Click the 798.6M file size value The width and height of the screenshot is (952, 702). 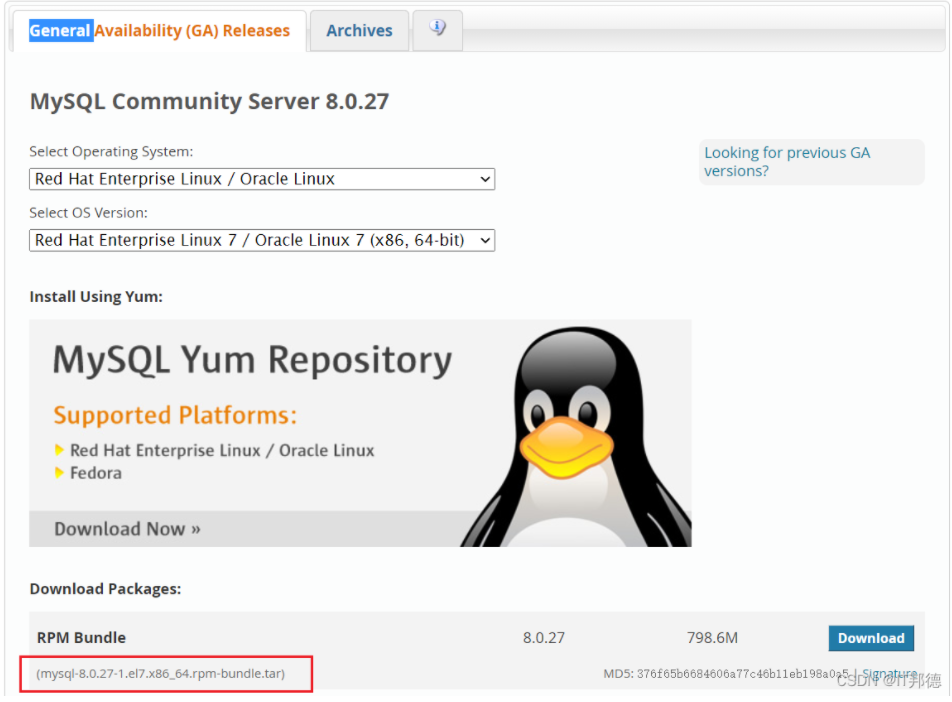pos(712,638)
